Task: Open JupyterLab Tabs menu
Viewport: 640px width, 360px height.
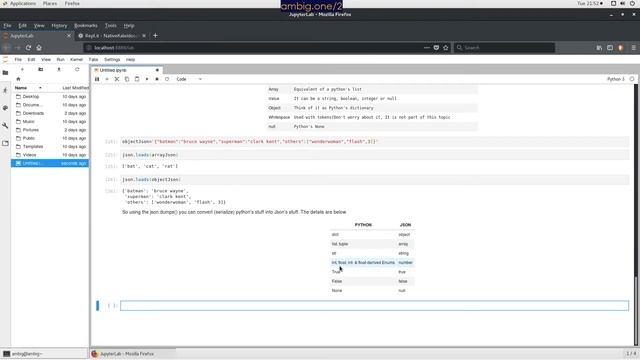Action: (93, 60)
